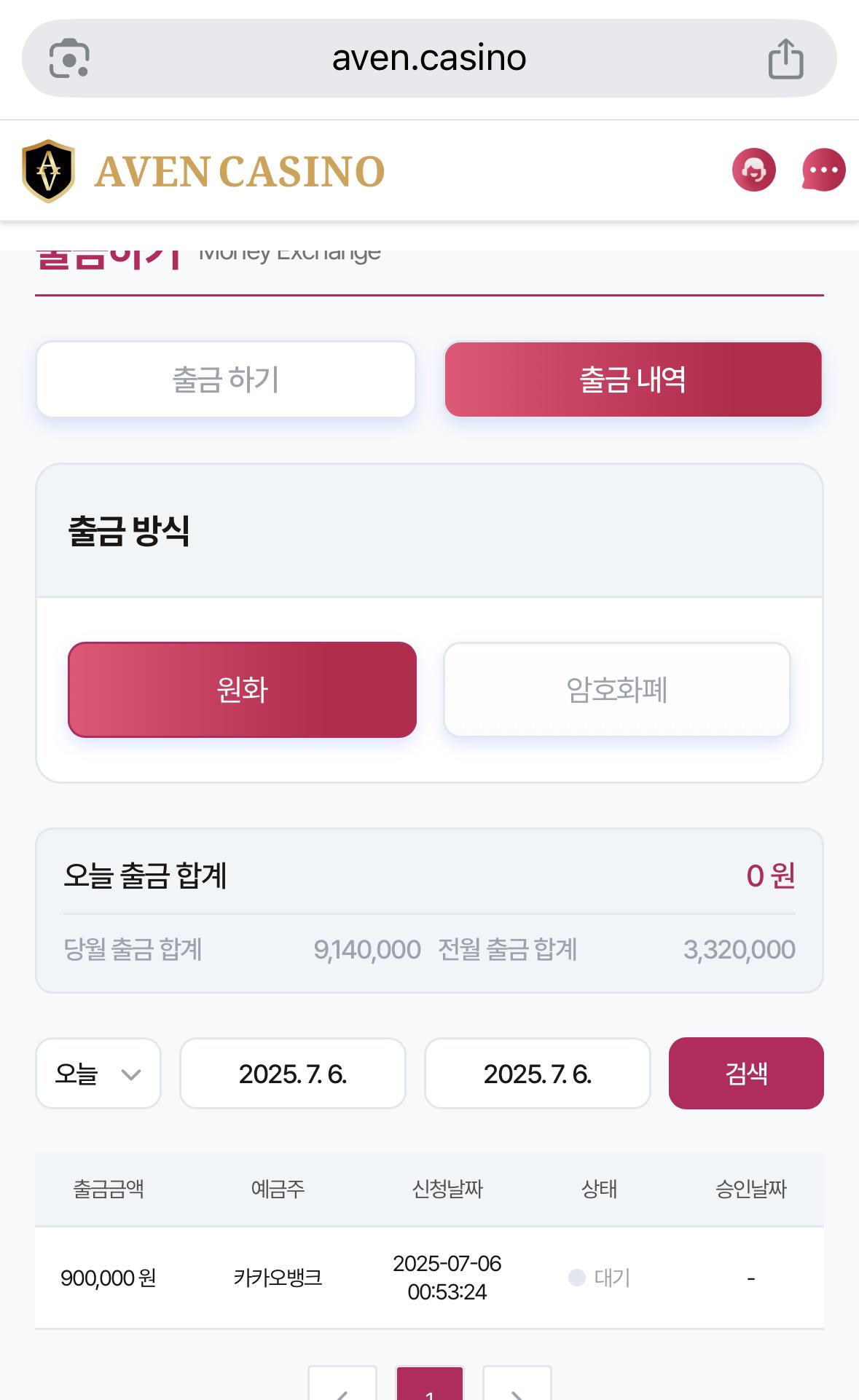Image resolution: width=859 pixels, height=1400 pixels.
Task: Open the chat bubble icon
Action: [x=824, y=170]
